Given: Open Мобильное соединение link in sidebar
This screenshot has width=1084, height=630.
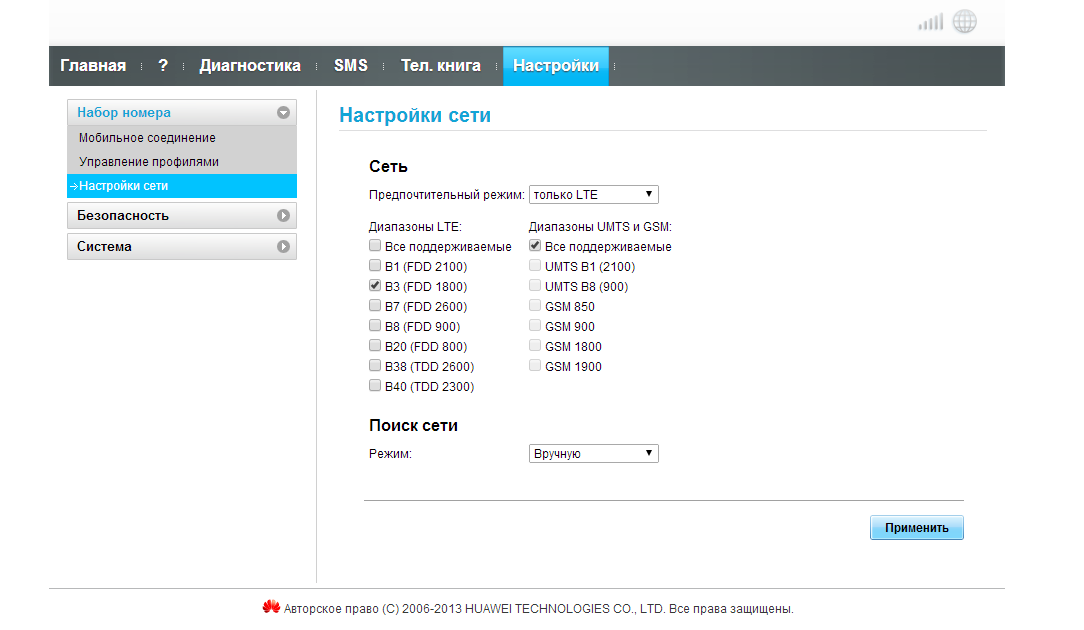Looking at the screenshot, I should (x=147, y=138).
